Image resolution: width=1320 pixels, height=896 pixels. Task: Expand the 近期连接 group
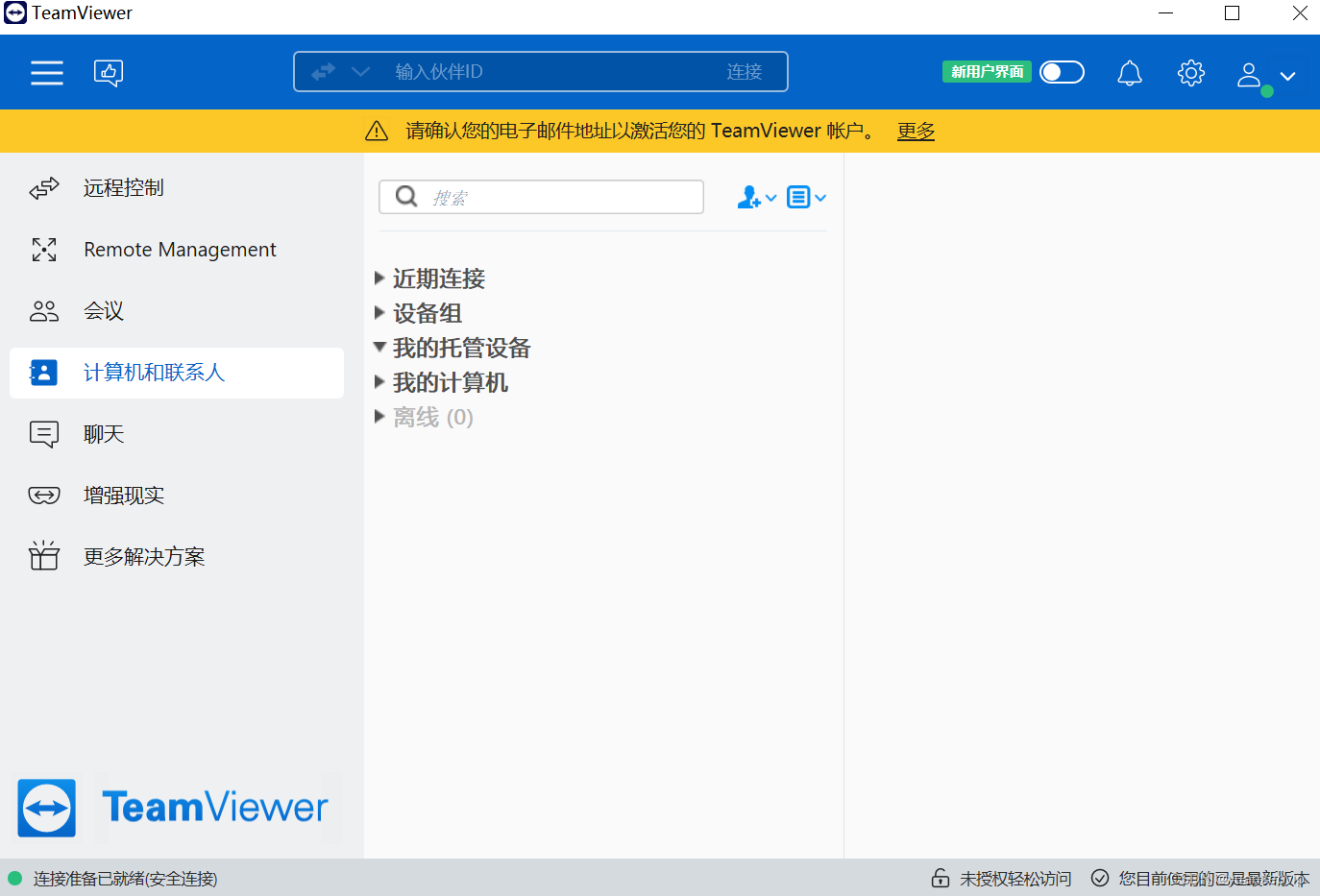[379, 278]
